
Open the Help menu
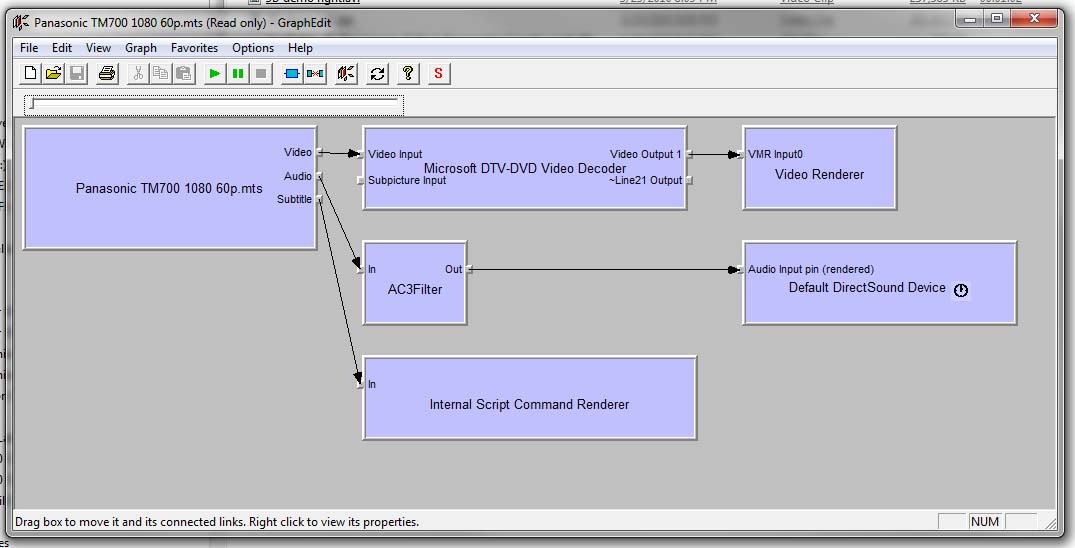(300, 48)
